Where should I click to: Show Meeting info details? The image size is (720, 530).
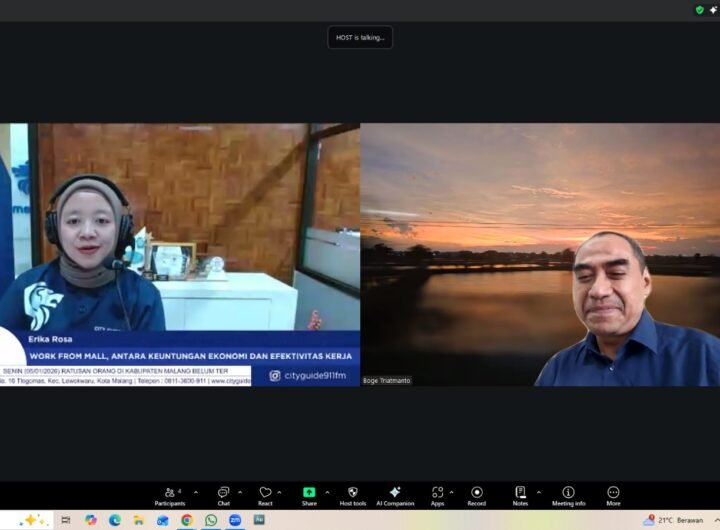[568, 494]
